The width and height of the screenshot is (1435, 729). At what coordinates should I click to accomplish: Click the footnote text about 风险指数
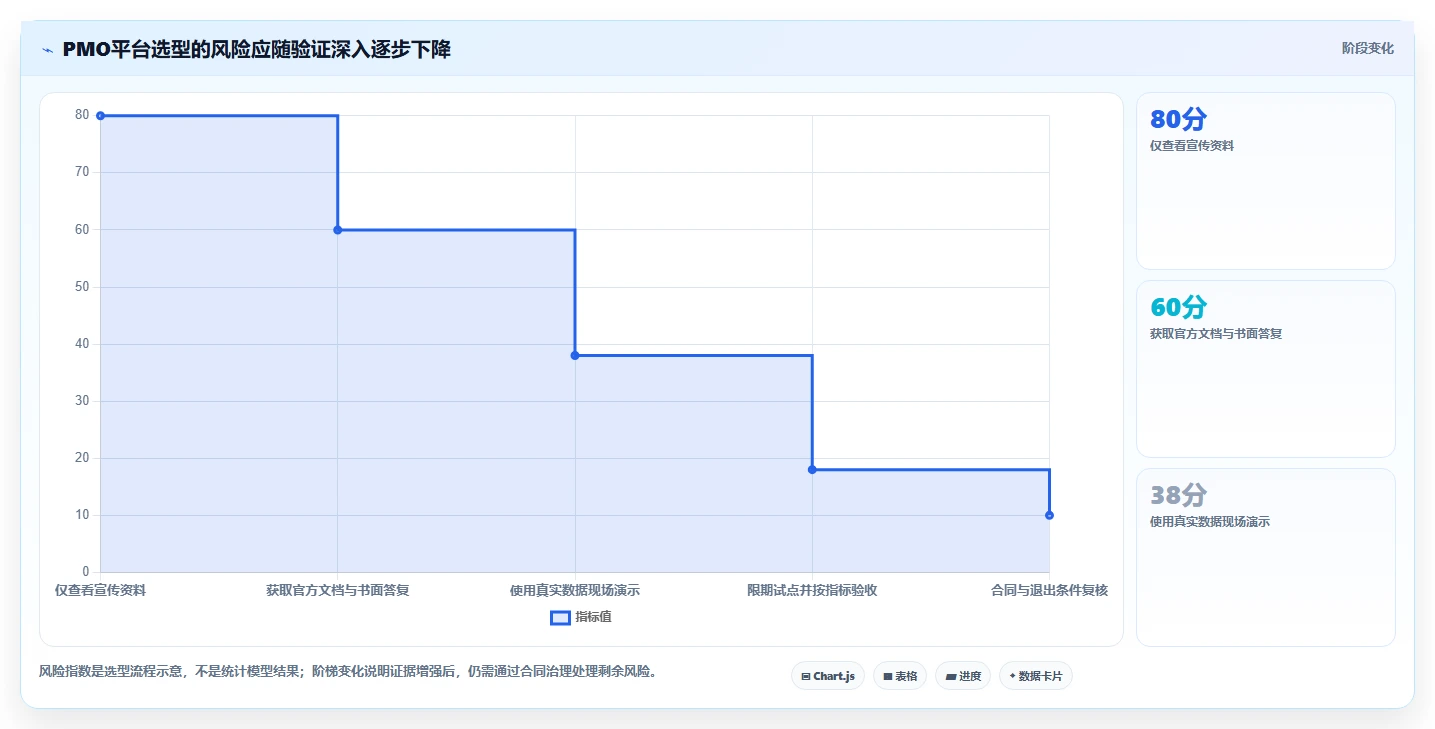tap(350, 671)
